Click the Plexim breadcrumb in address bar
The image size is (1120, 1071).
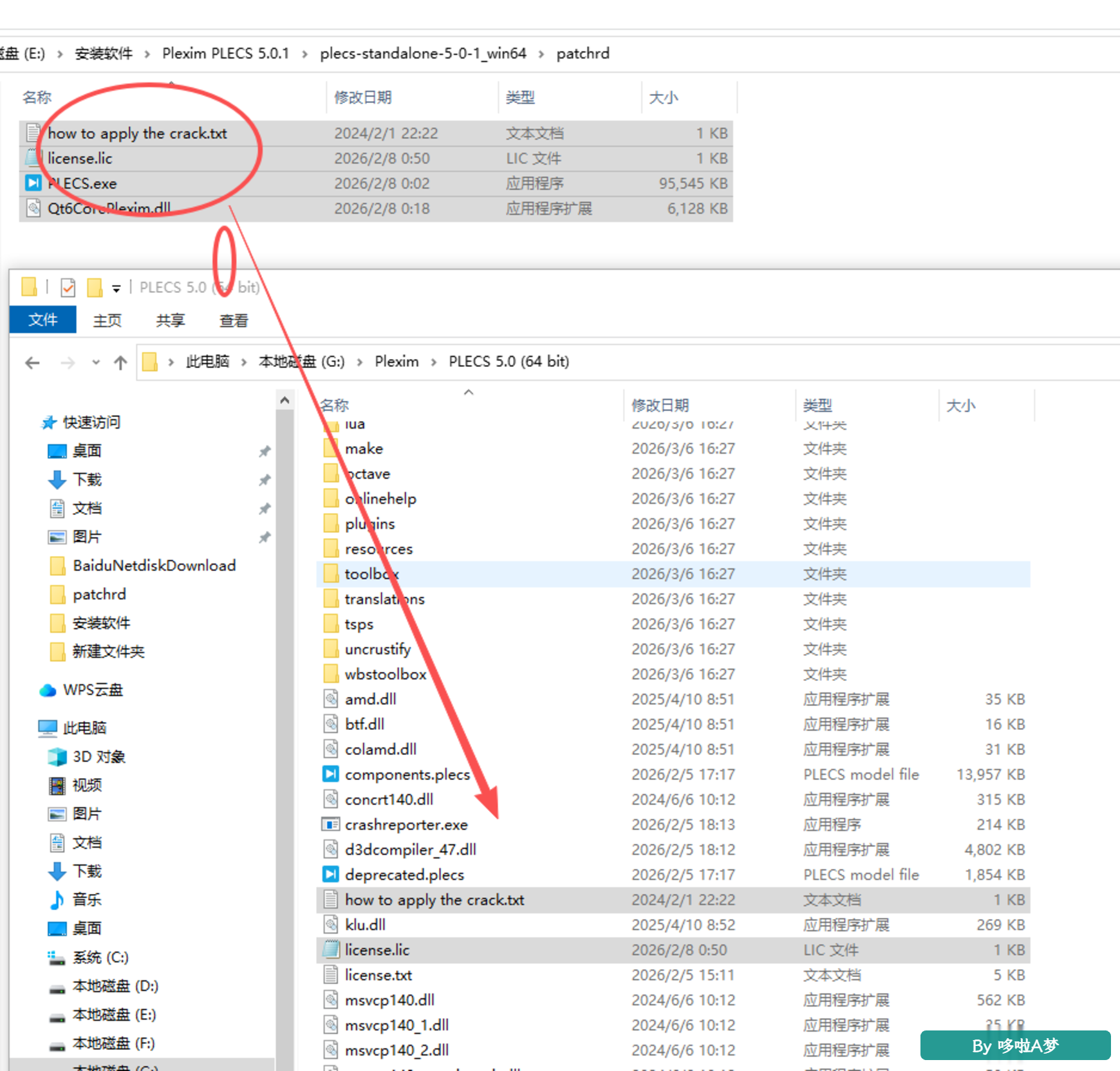pyautogui.click(x=397, y=362)
